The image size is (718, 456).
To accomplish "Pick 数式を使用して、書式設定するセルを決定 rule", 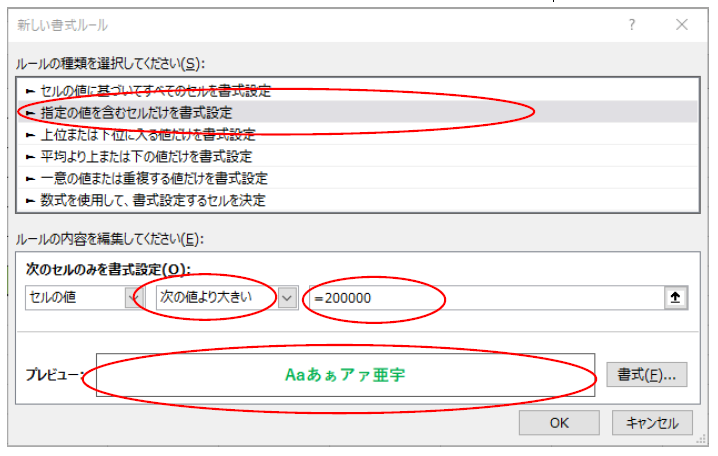I will pos(150,200).
